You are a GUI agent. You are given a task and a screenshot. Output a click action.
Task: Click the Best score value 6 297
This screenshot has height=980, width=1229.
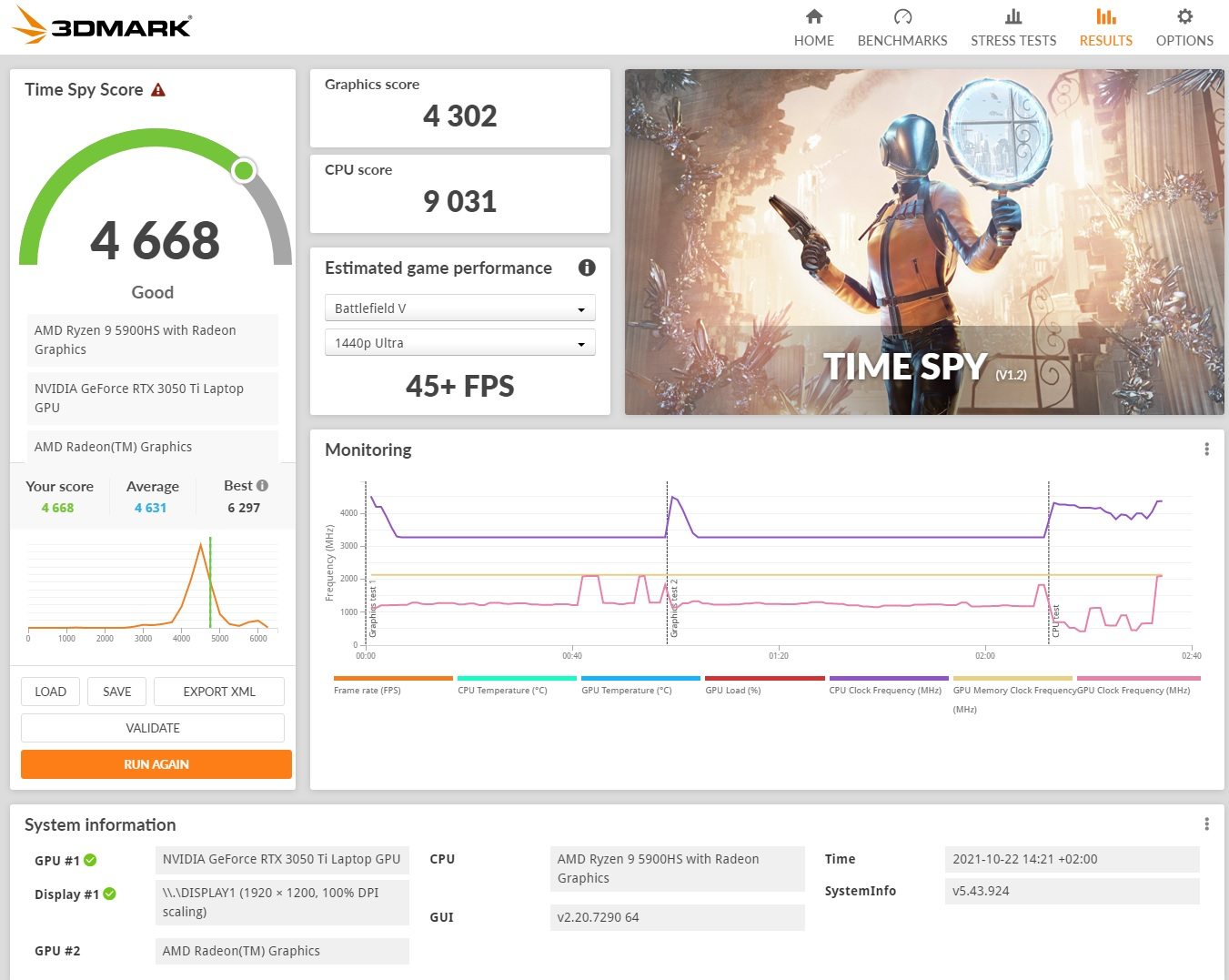pos(244,508)
